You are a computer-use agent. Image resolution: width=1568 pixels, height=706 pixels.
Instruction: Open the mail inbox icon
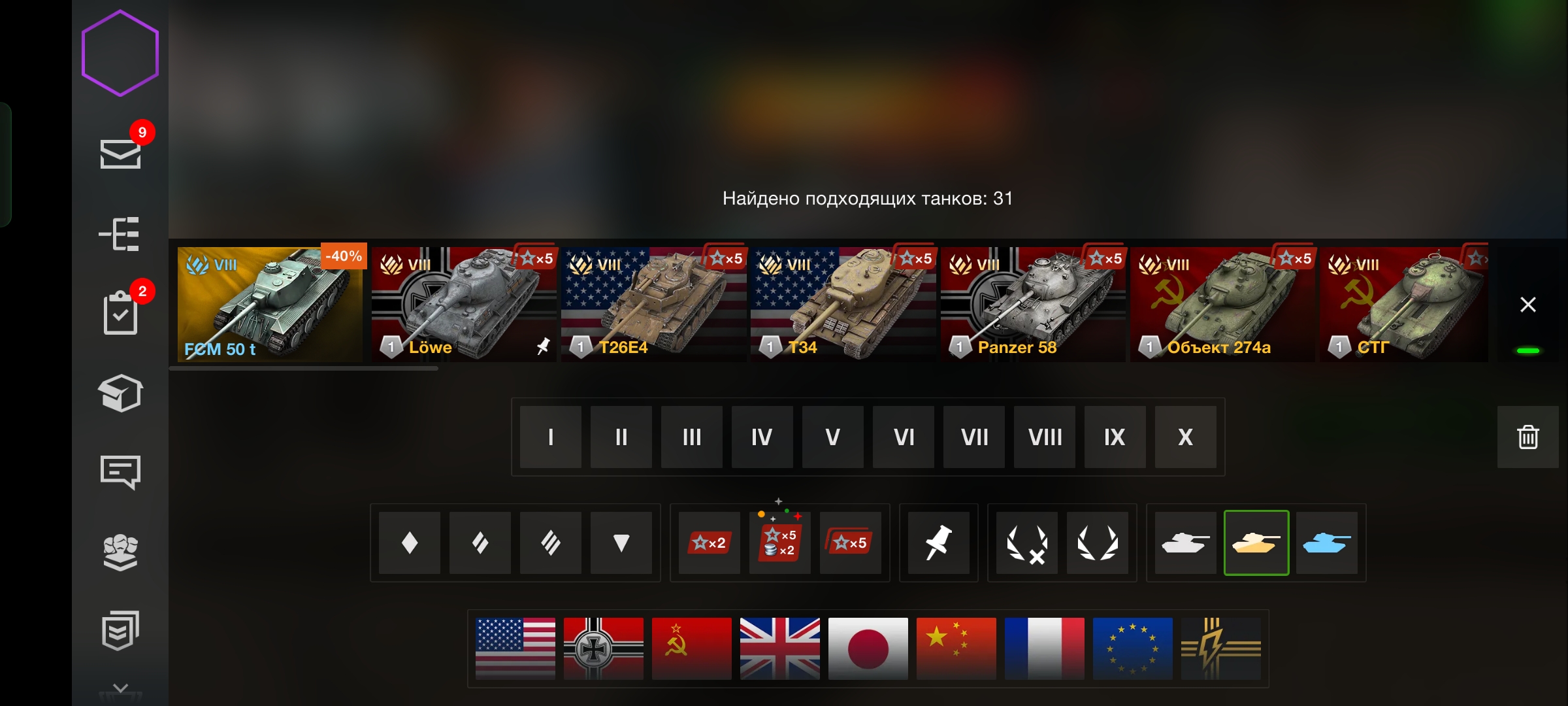(120, 154)
